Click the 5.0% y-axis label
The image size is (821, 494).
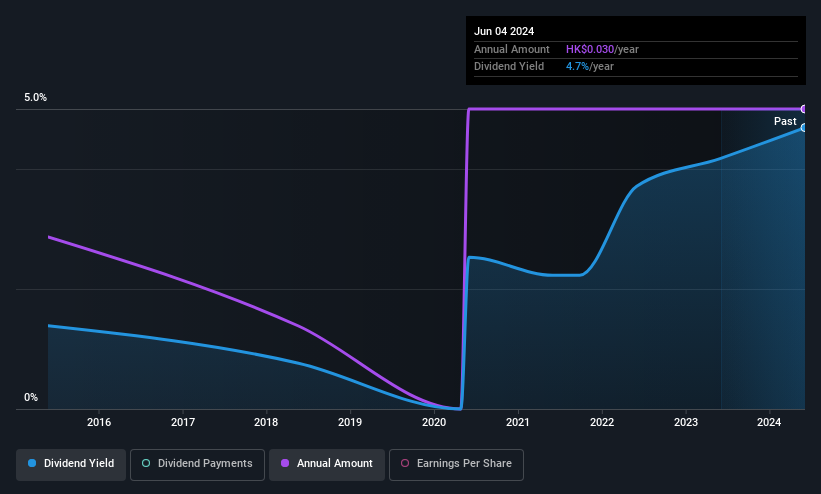click(36, 97)
